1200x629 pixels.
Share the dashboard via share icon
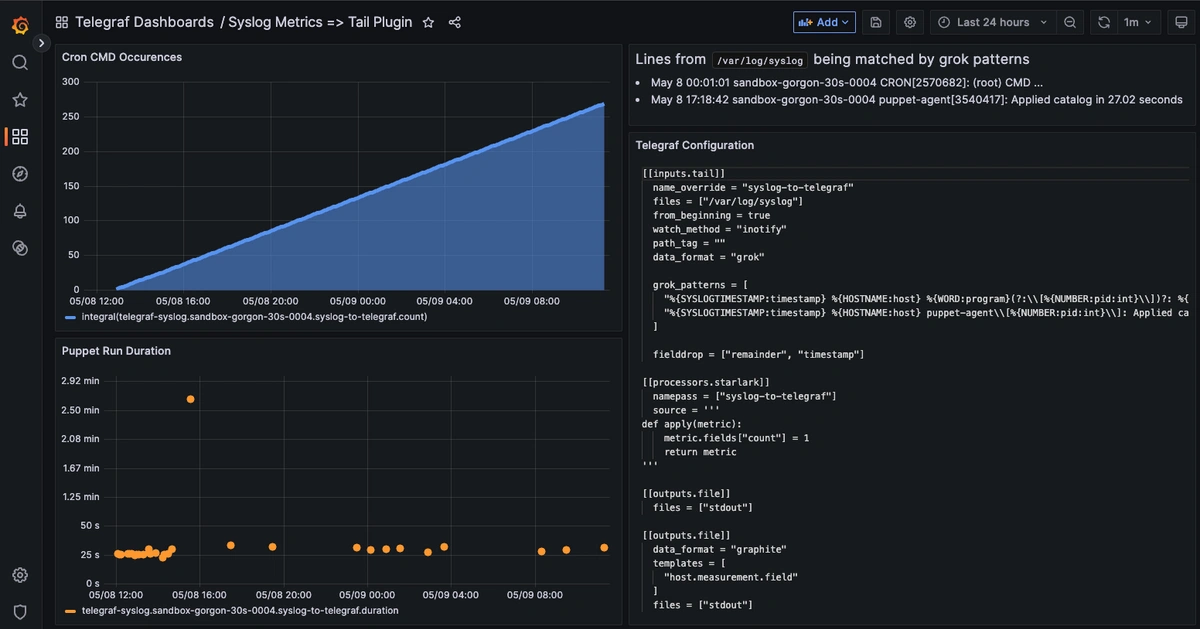tap(455, 22)
